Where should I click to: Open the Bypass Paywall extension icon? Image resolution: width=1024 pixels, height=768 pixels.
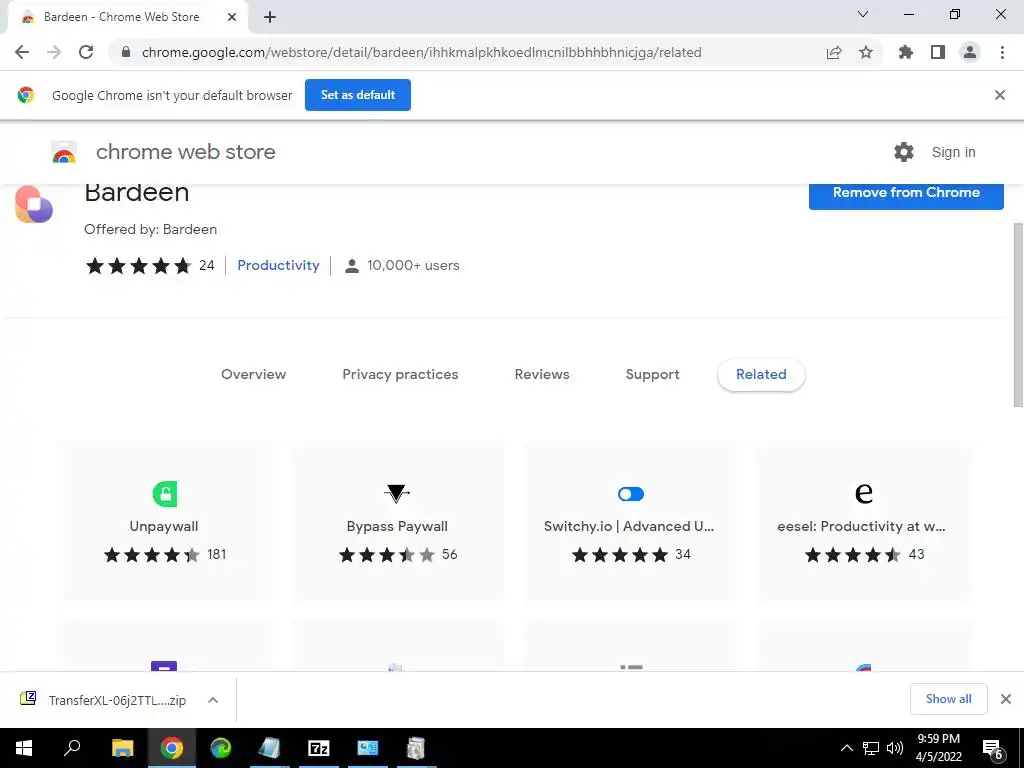397,493
